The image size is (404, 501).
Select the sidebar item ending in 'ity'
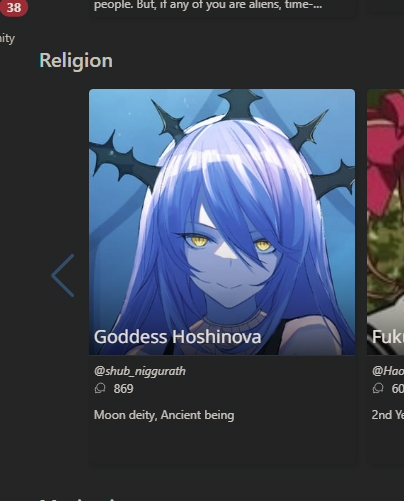point(7,39)
